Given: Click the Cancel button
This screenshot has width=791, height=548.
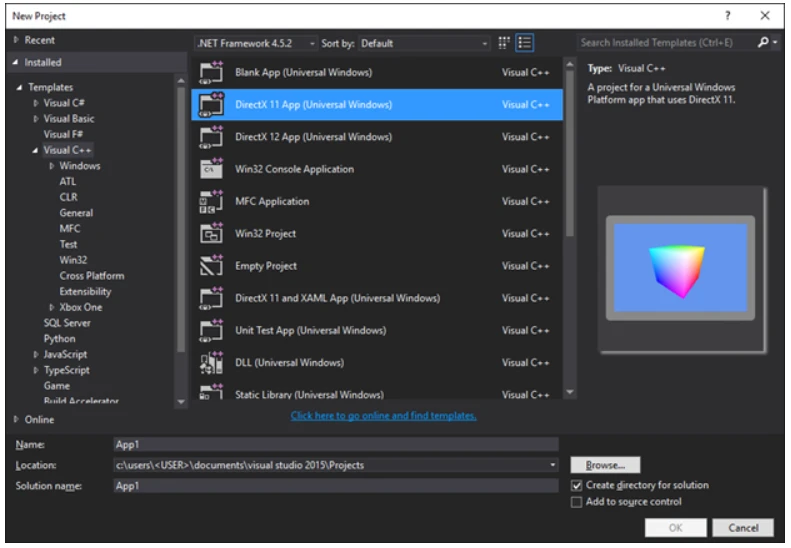Looking at the screenshot, I should coord(743,528).
